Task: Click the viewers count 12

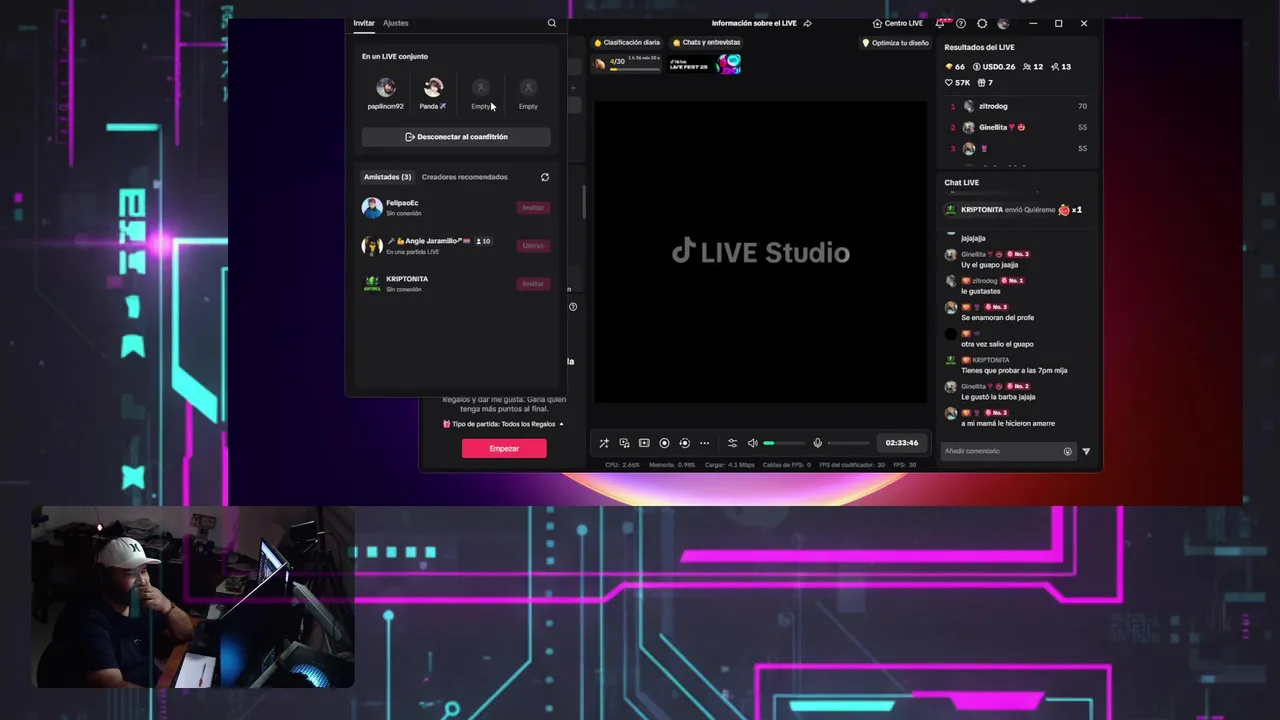Action: pos(1033,67)
